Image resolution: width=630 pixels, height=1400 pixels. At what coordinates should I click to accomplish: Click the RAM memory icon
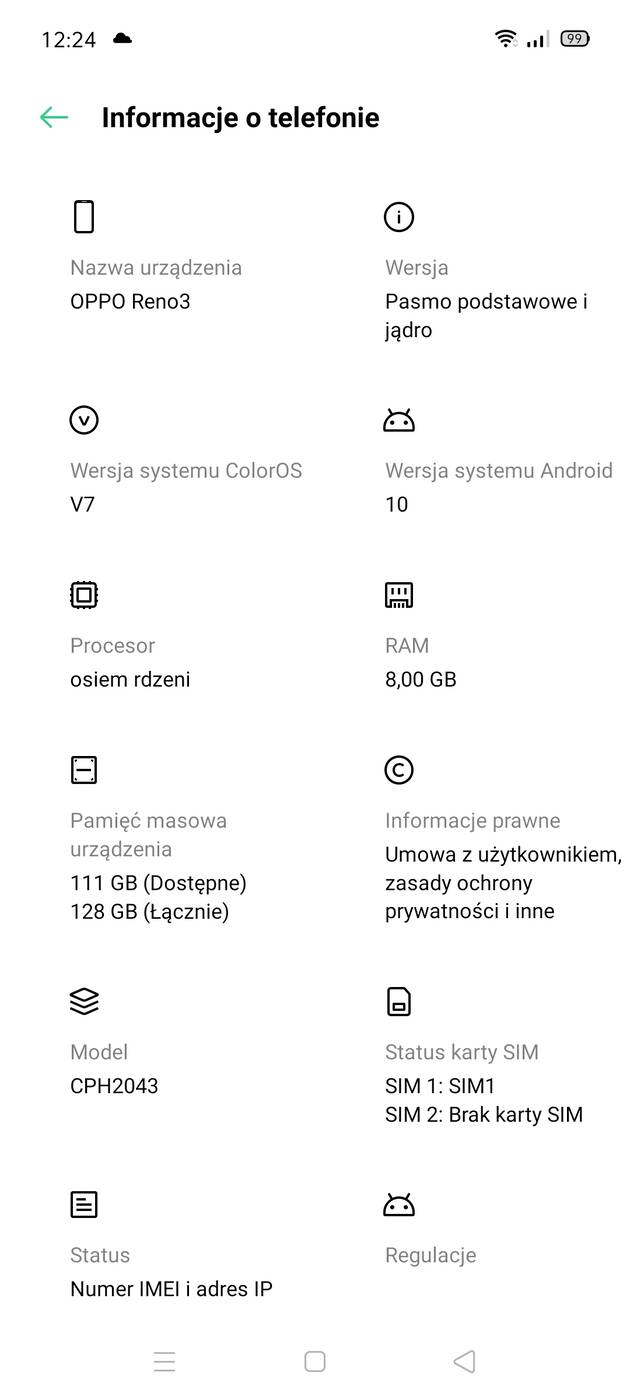point(399,594)
